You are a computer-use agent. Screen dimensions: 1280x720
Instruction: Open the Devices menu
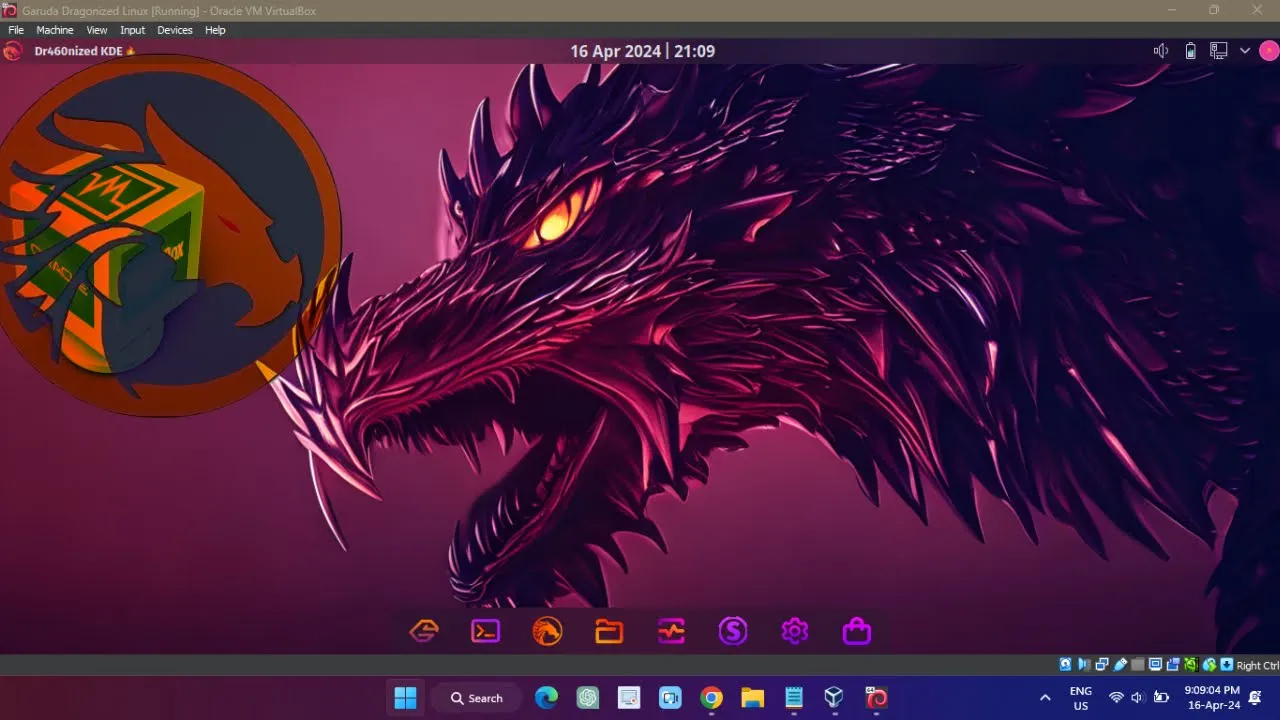coord(175,30)
